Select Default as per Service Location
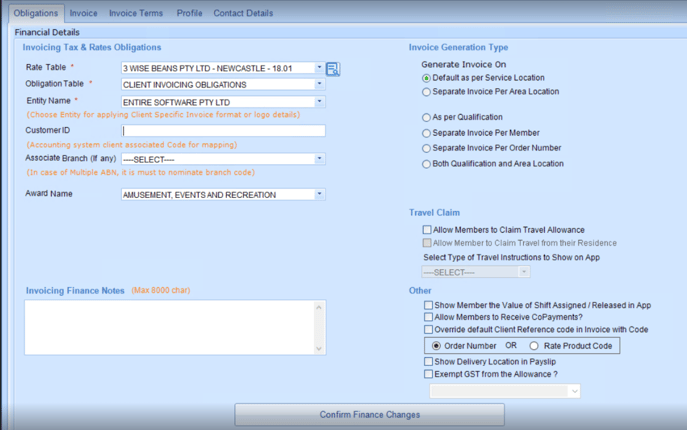 (426, 78)
